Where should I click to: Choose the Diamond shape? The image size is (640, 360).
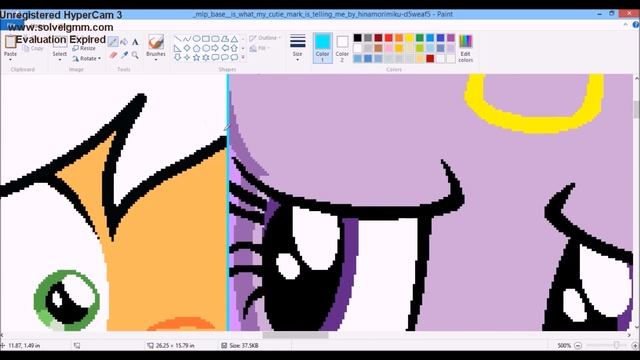[x=187, y=48]
